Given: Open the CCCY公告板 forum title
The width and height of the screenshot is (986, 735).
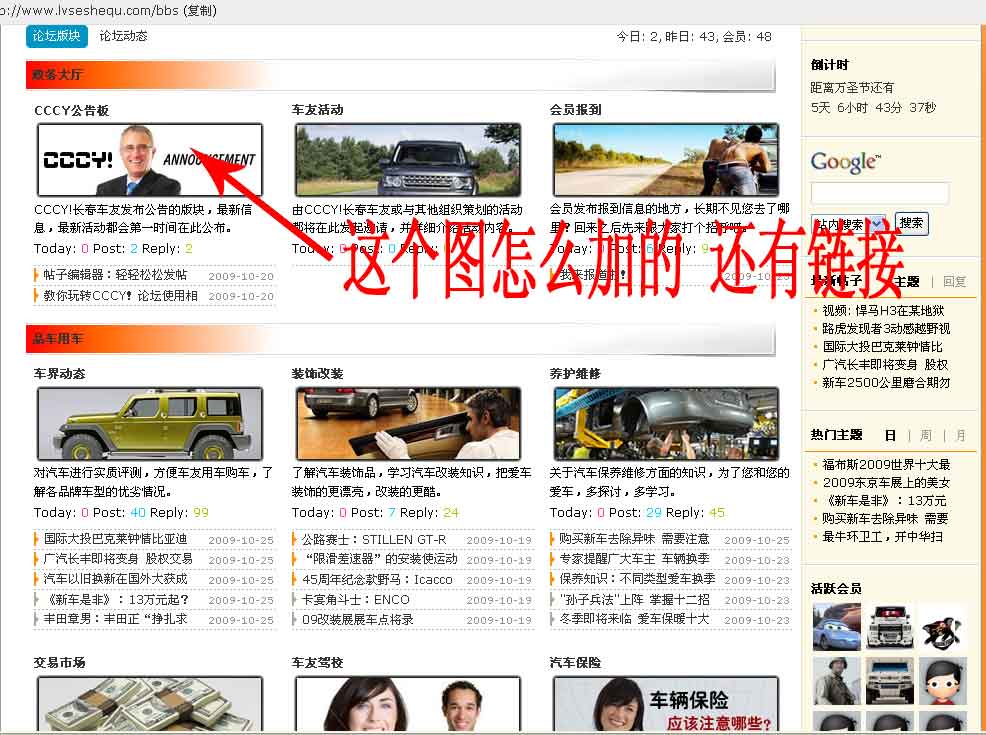Looking at the screenshot, I should pos(72,110).
